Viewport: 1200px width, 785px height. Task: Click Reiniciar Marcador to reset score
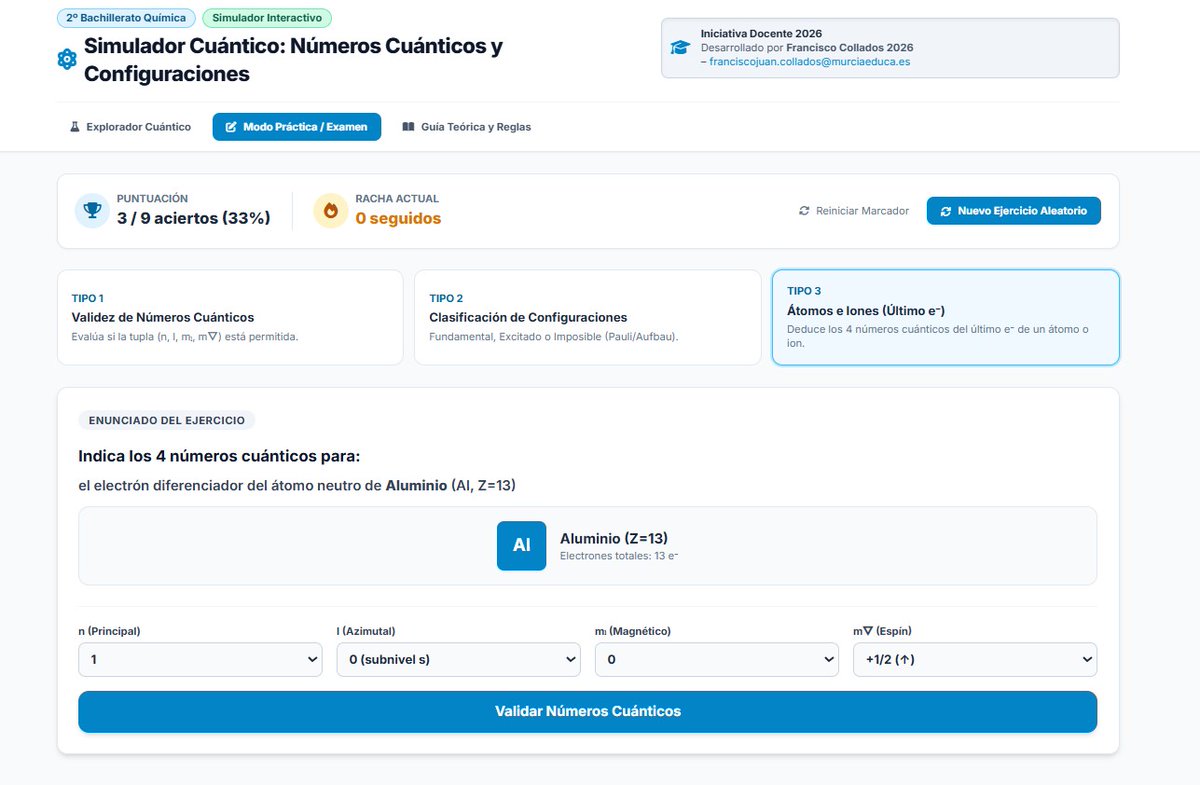pyautogui.click(x=854, y=211)
